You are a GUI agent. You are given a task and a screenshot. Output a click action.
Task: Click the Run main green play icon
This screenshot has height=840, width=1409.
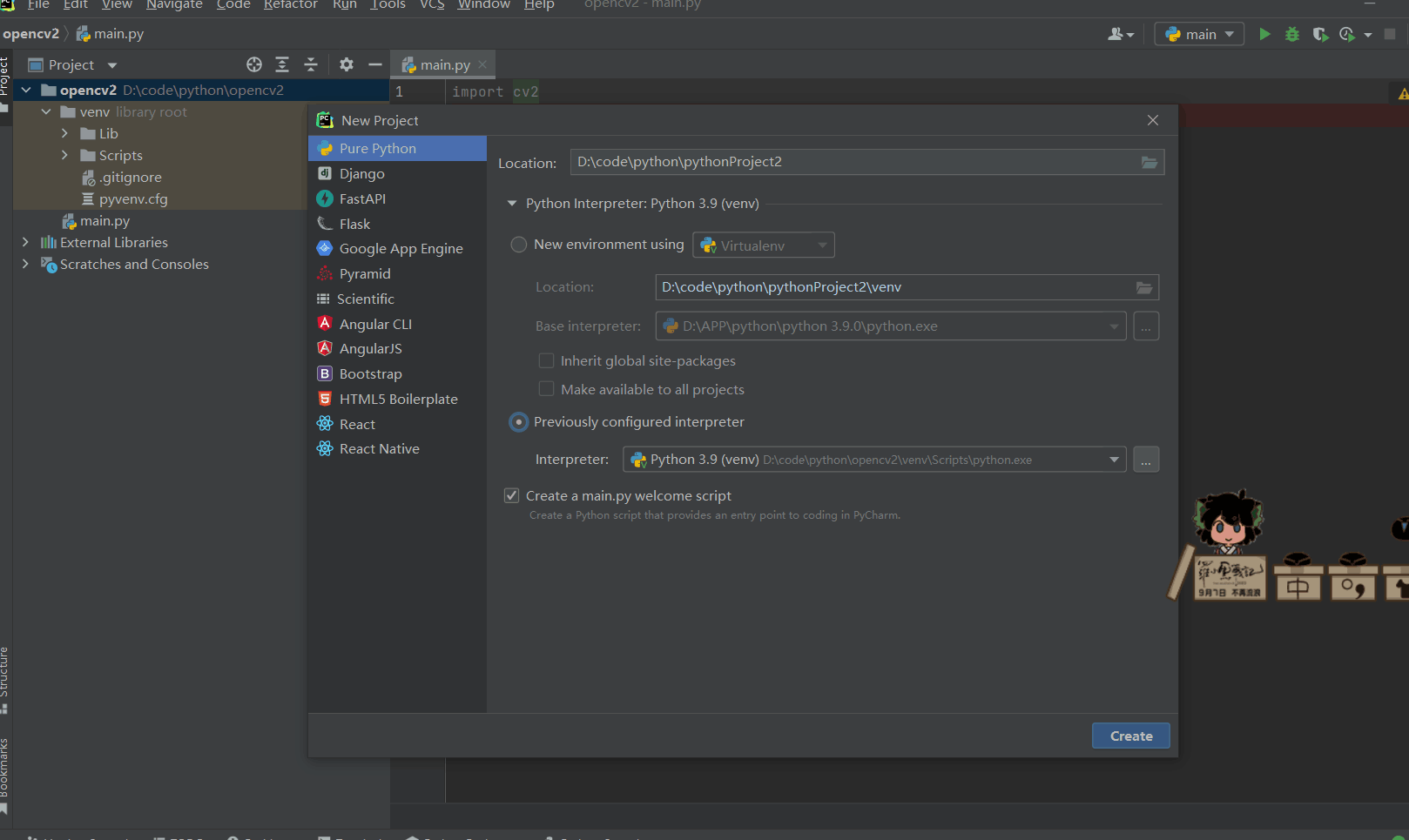(1264, 34)
